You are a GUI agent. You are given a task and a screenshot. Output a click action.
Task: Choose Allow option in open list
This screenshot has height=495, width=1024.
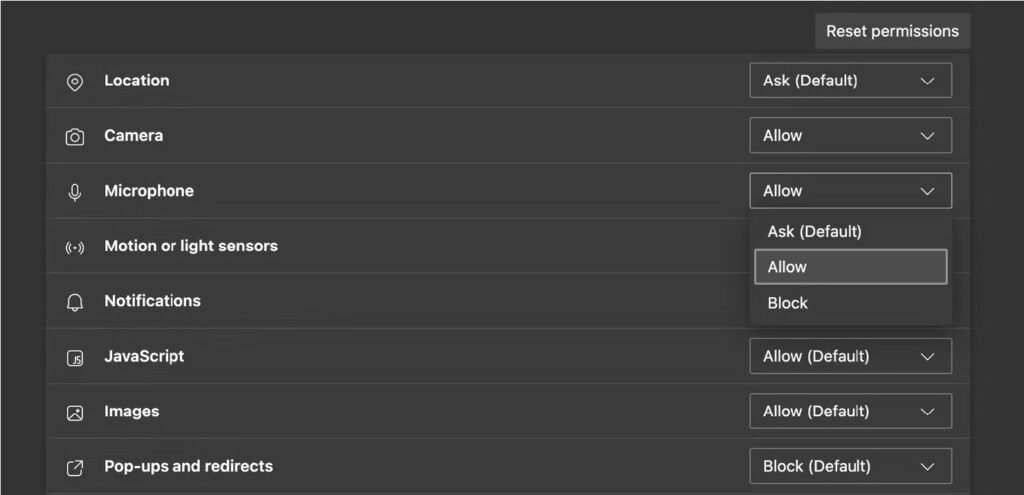(850, 266)
